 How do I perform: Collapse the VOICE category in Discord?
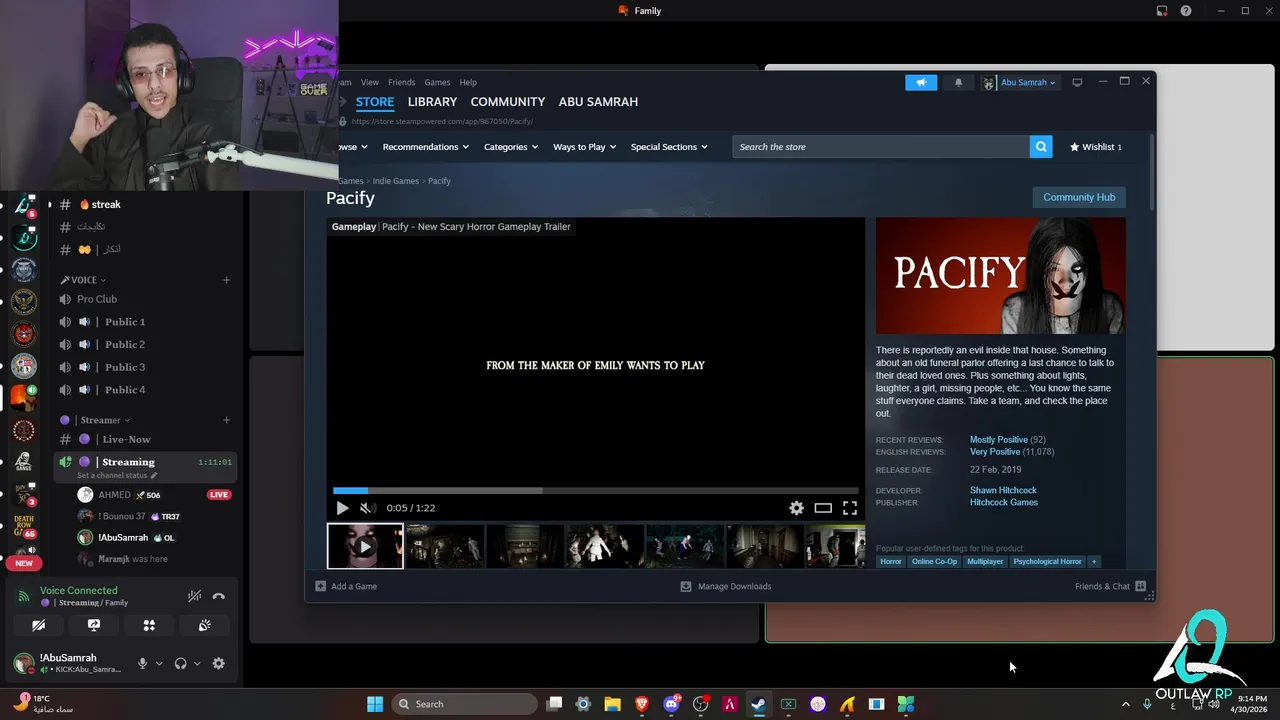(x=84, y=280)
